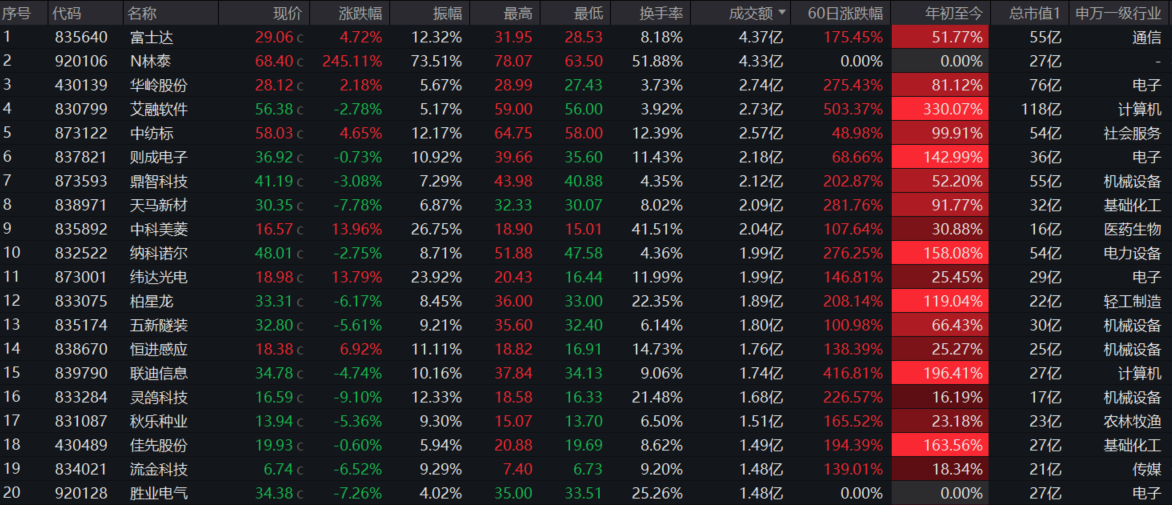Select stock name 联迪信息

pyautogui.click(x=158, y=373)
